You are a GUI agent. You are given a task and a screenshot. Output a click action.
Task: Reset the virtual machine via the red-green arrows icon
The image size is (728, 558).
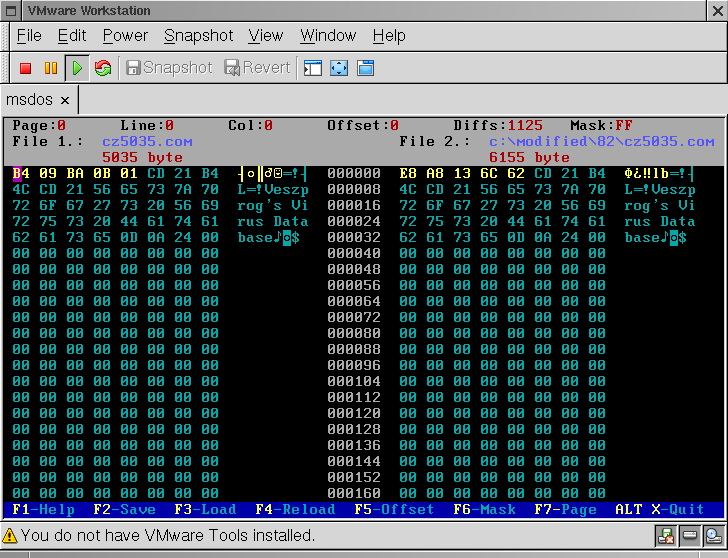103,68
